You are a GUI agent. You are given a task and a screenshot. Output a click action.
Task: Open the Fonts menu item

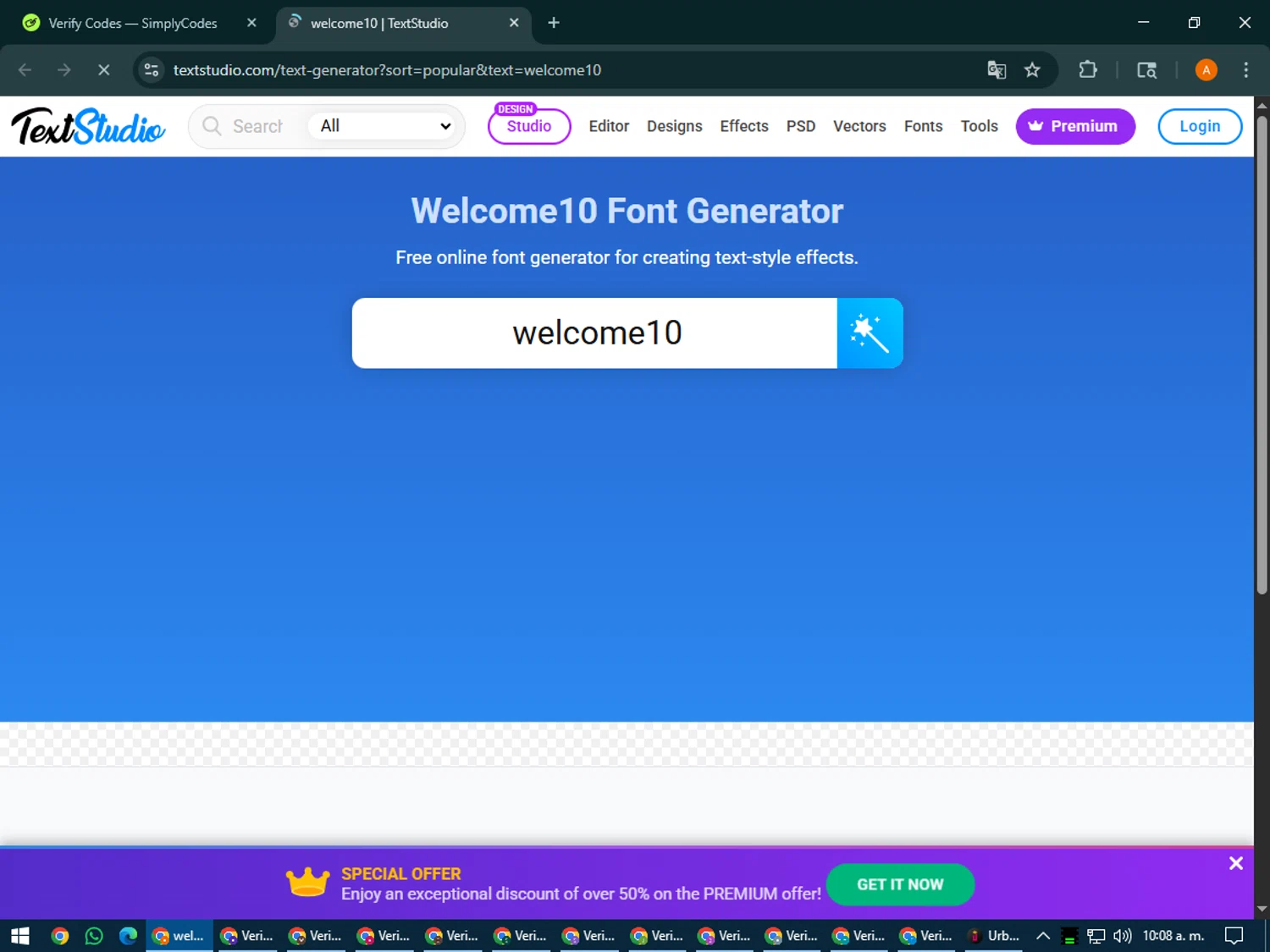(x=923, y=126)
